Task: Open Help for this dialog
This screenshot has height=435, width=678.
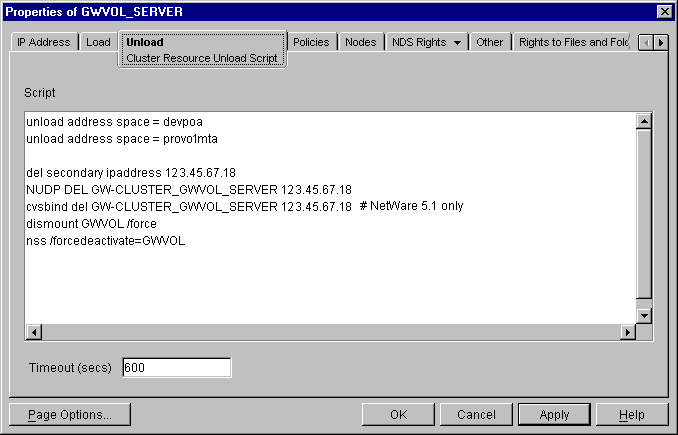Action: tap(631, 415)
